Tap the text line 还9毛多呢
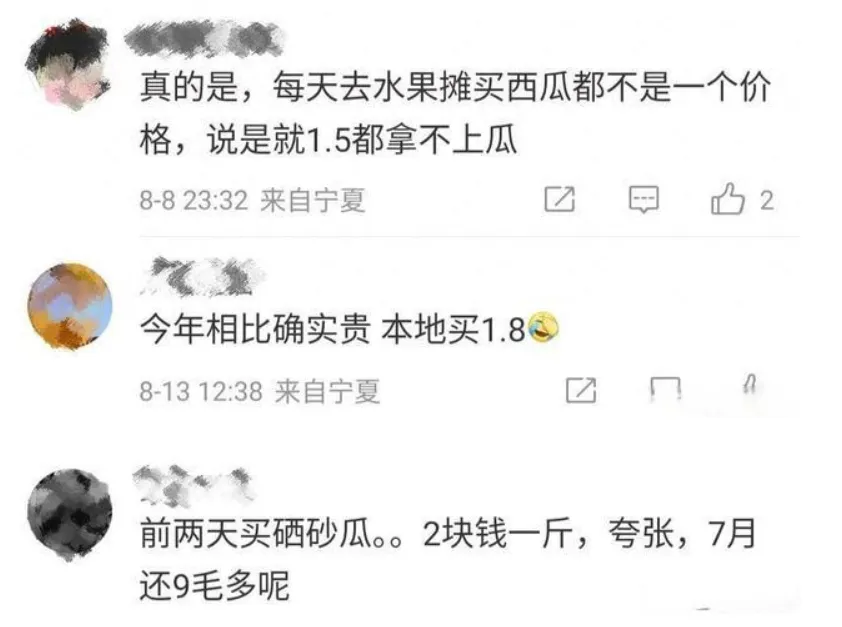This screenshot has width=842, height=627. click(x=215, y=586)
